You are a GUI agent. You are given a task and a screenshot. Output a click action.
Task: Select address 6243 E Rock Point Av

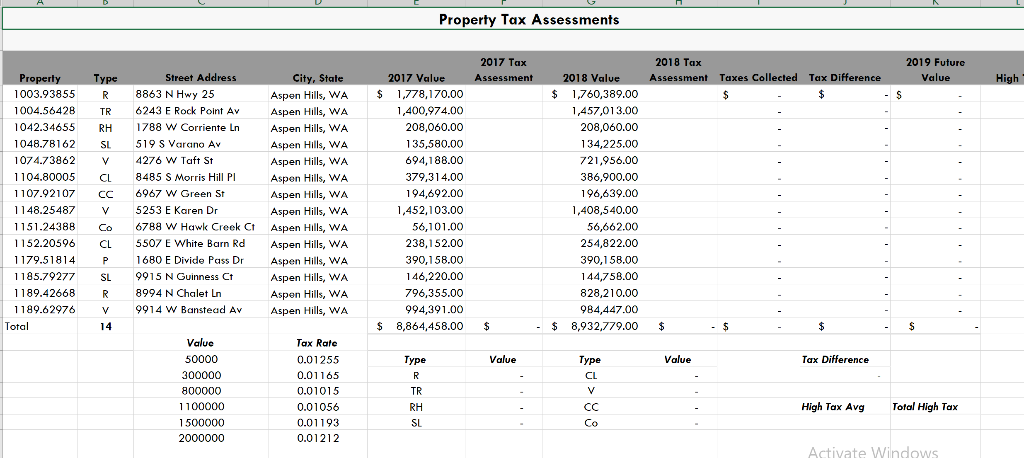pos(187,110)
